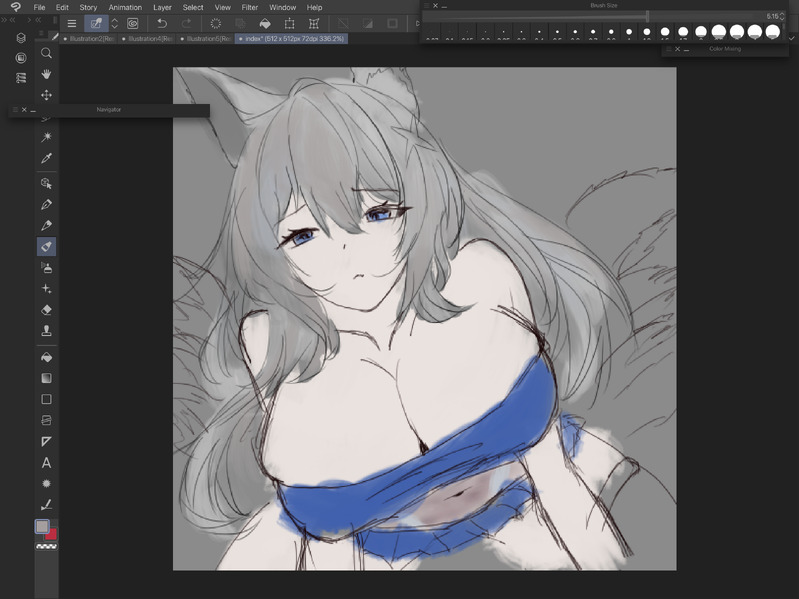Select the highlighted Brush tool
Screen dimensions: 799x599
46,247
